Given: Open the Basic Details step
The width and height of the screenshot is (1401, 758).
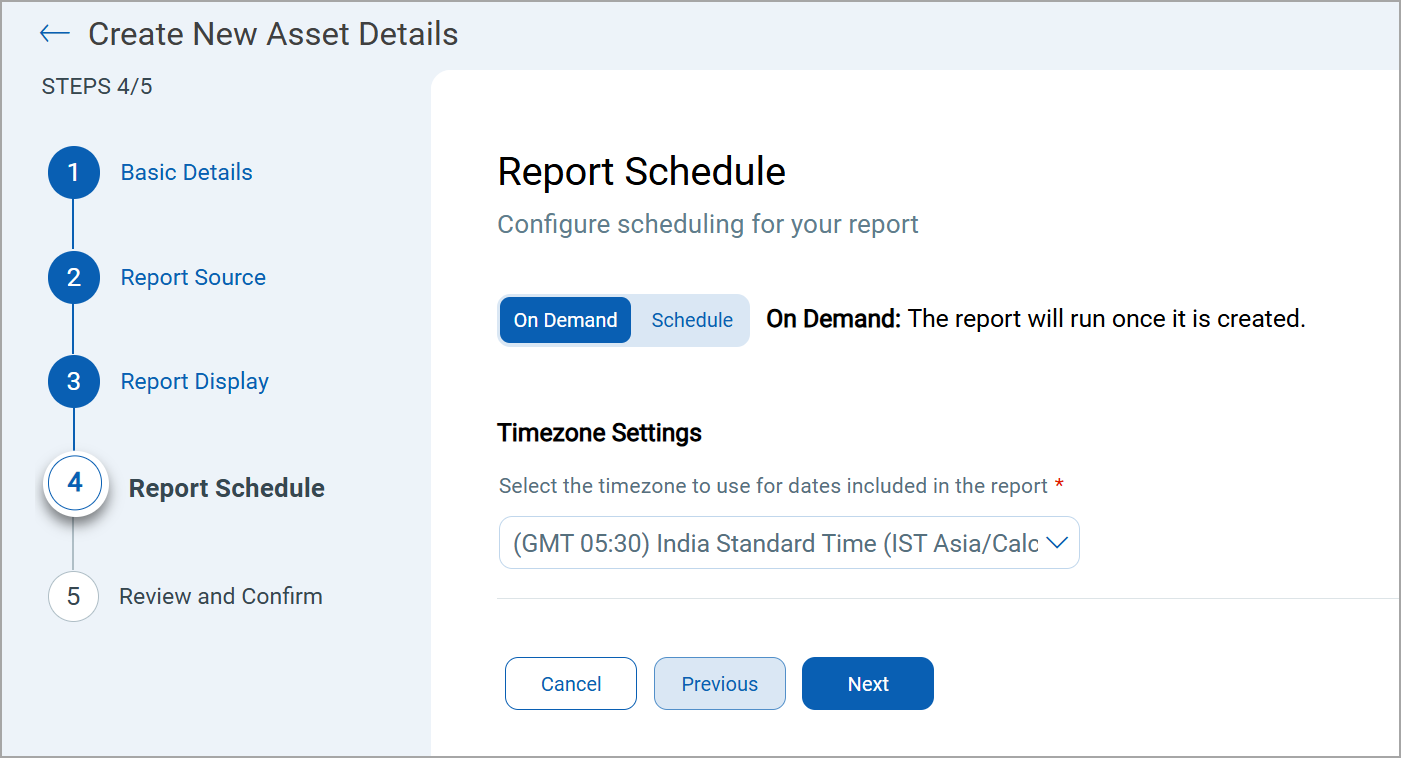Looking at the screenshot, I should [187, 172].
